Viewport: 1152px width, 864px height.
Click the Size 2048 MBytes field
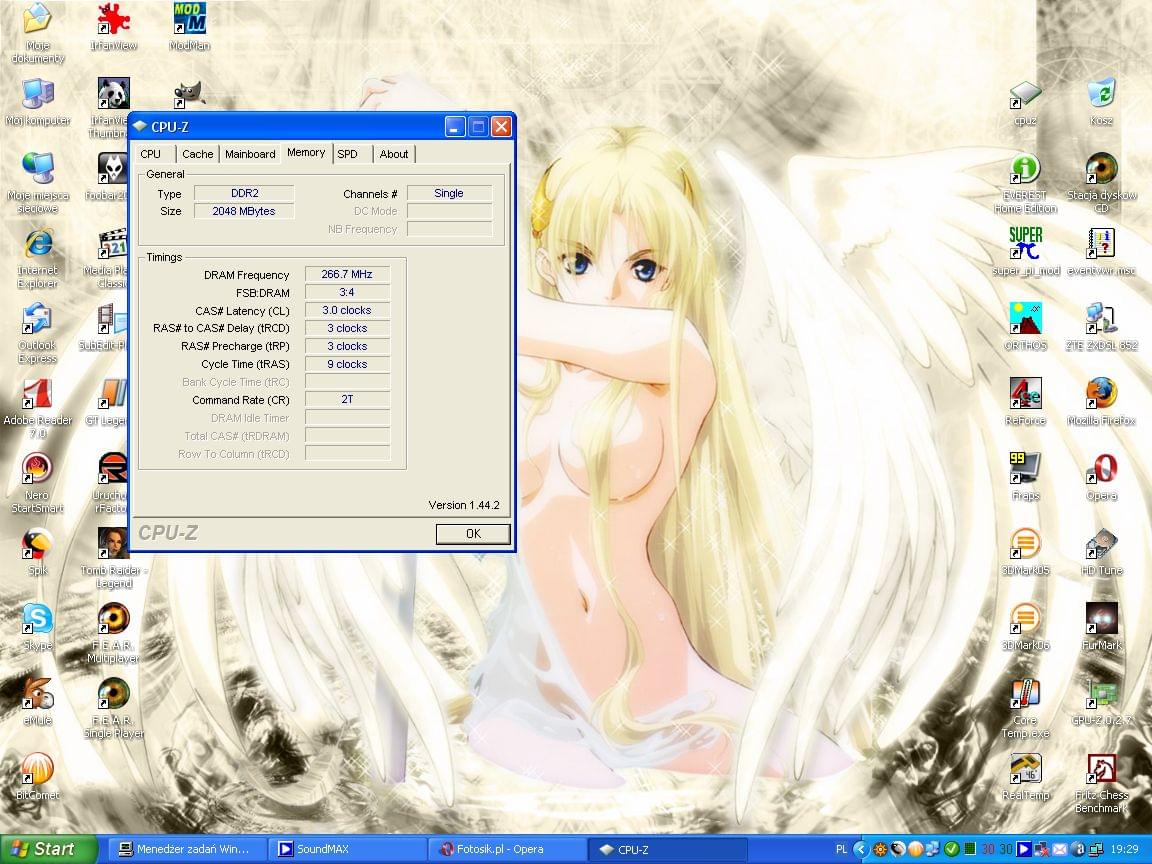coord(245,211)
